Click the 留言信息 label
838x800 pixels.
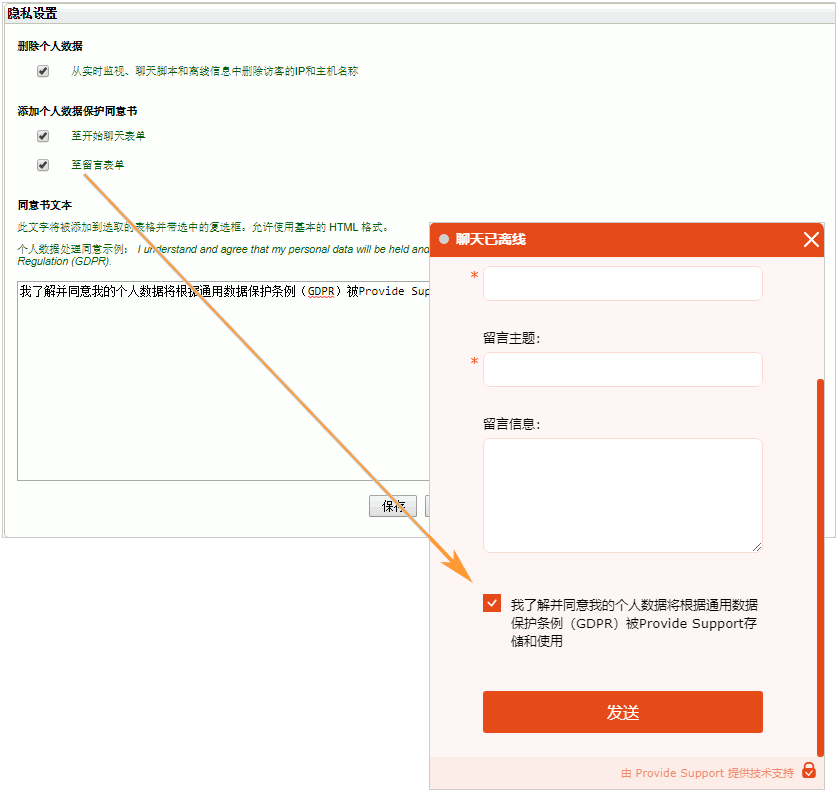coord(511,424)
